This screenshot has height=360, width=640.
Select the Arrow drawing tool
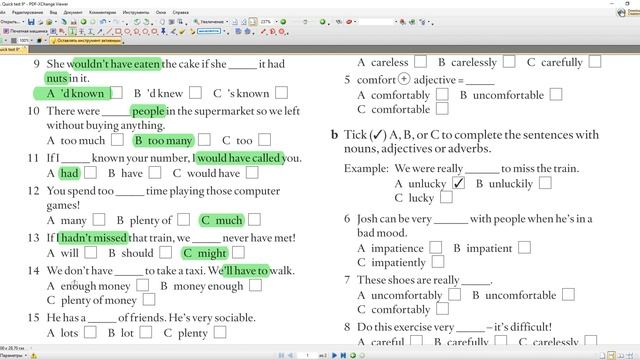(x=100, y=31)
